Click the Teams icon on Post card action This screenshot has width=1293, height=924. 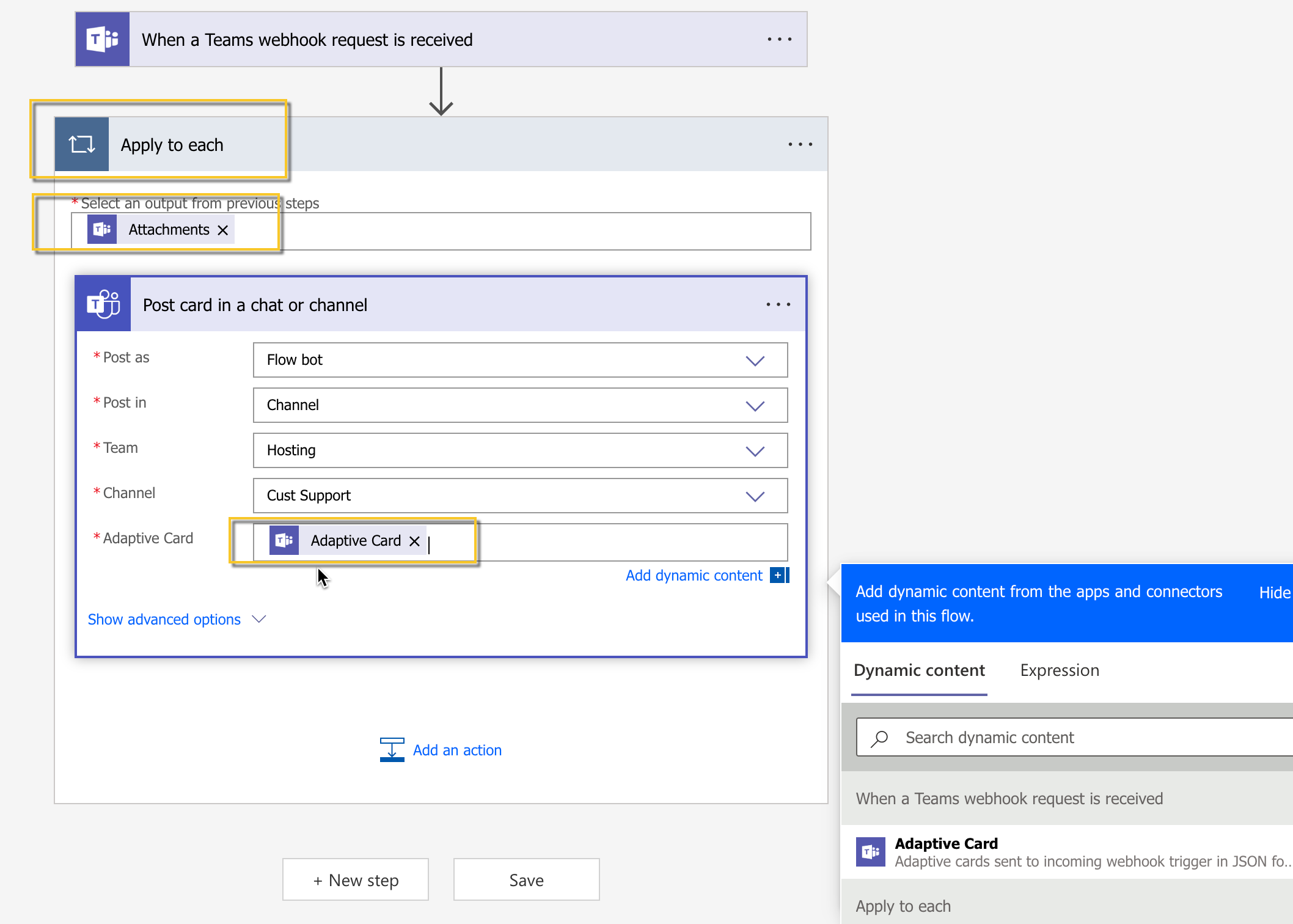coord(103,304)
